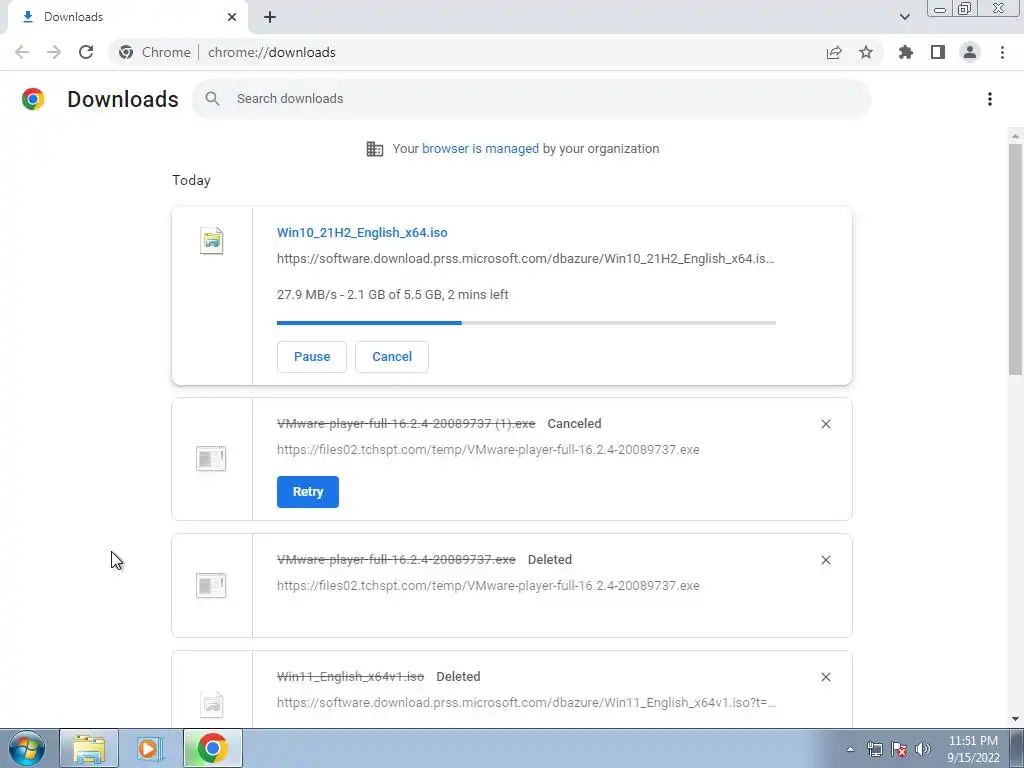Click the Chrome taskbar icon
The height and width of the screenshot is (768, 1024).
pyautogui.click(x=212, y=748)
